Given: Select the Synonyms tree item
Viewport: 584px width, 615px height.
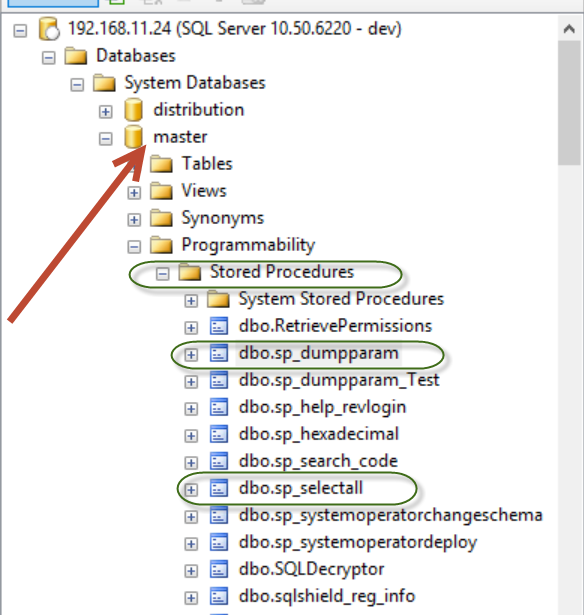Looking at the screenshot, I should point(223,218).
